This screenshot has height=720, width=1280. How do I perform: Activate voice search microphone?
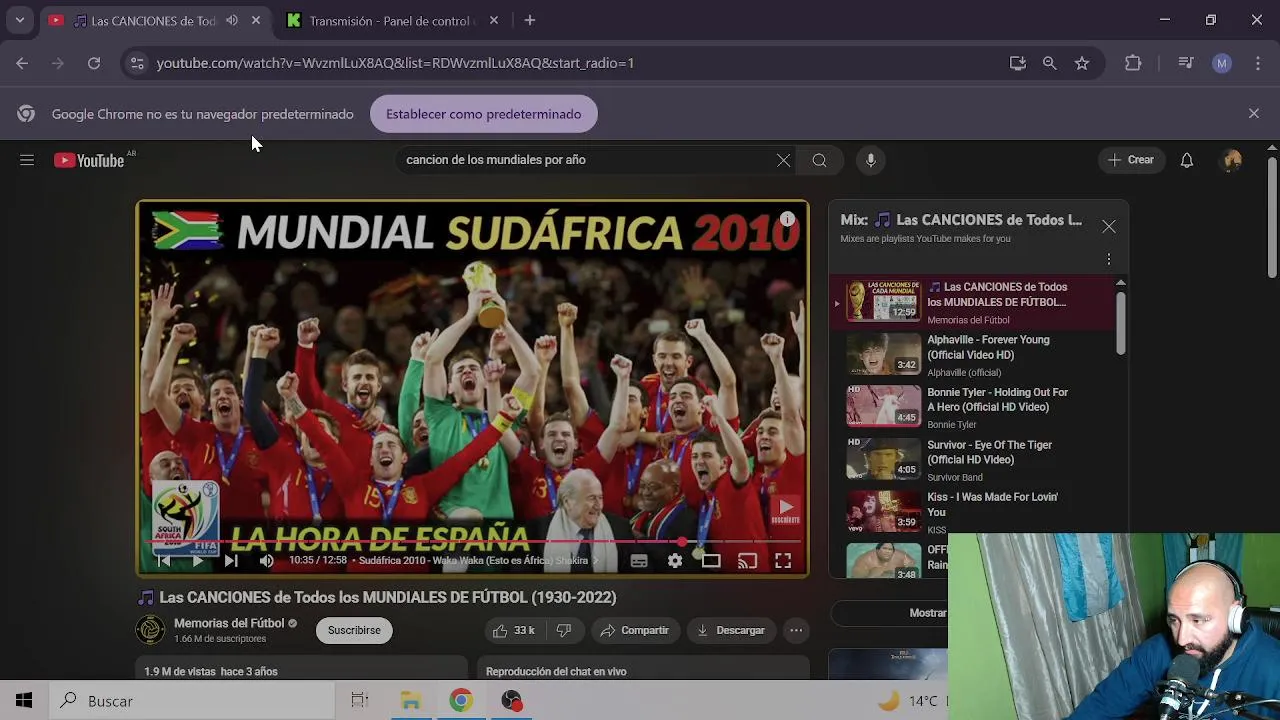click(871, 160)
